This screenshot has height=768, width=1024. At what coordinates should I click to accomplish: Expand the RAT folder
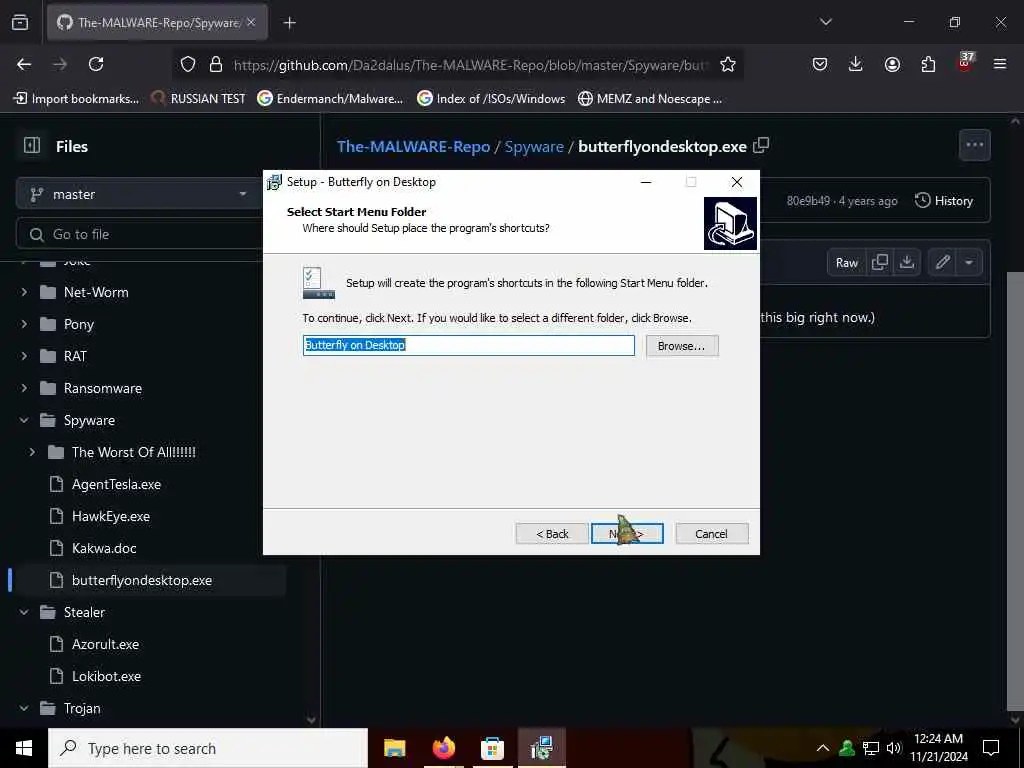pyautogui.click(x=24, y=356)
